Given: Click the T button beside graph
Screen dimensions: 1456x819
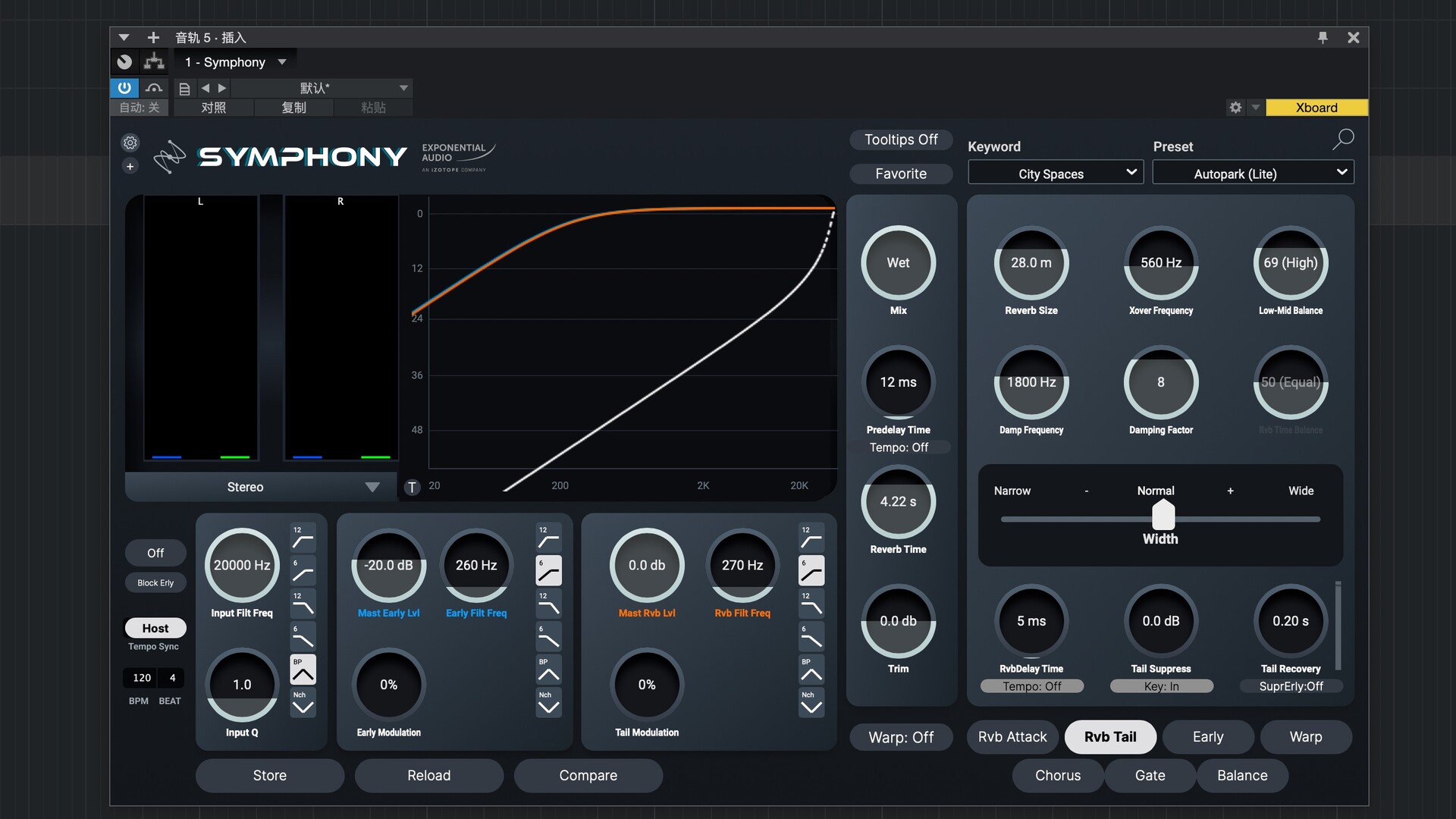Looking at the screenshot, I should tap(412, 488).
